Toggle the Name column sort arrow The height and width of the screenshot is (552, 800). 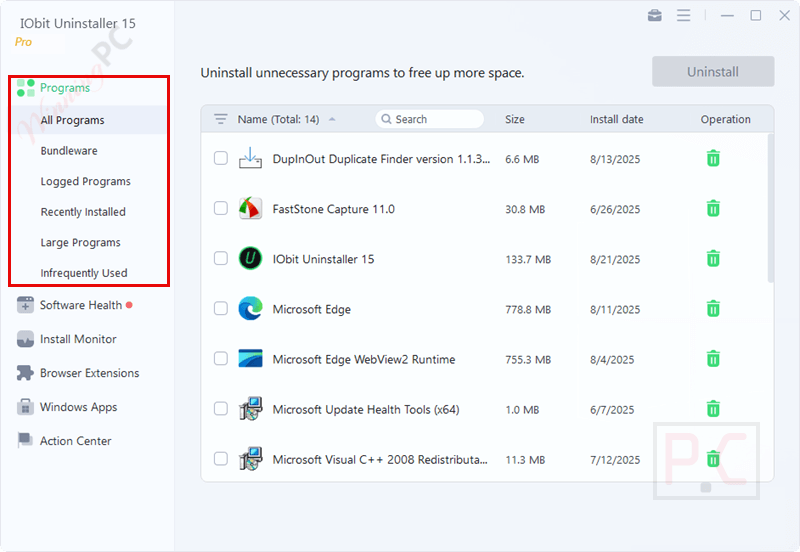click(332, 119)
